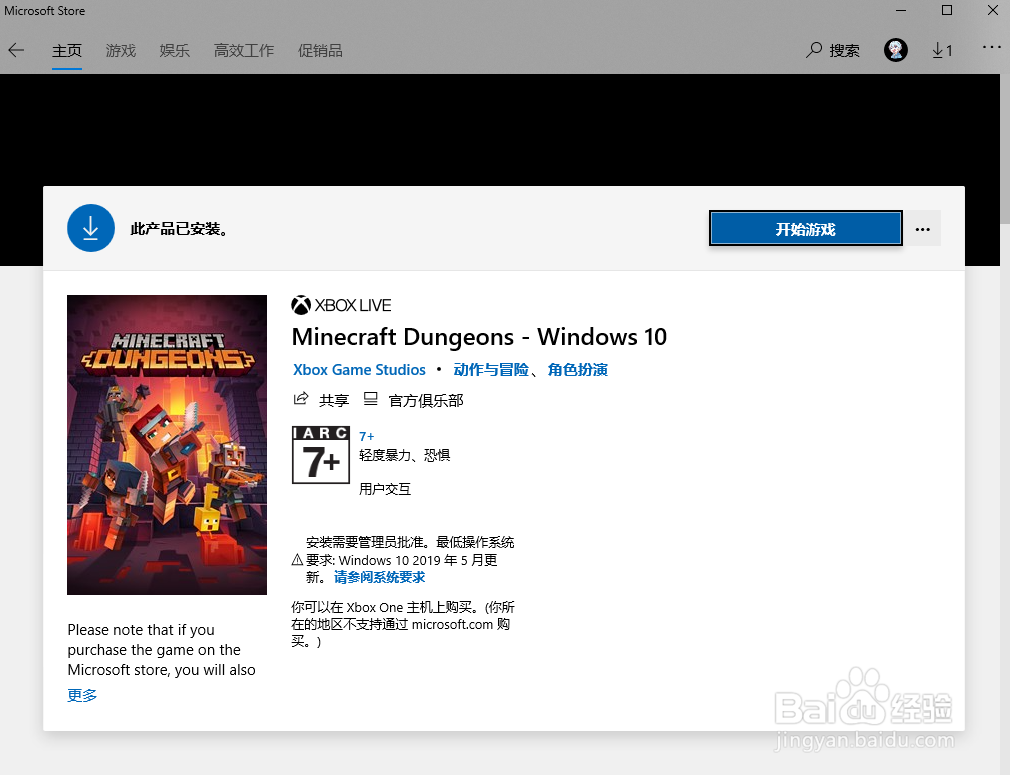Click the vertical scrollbar
1010x775 pixels.
point(1005,148)
